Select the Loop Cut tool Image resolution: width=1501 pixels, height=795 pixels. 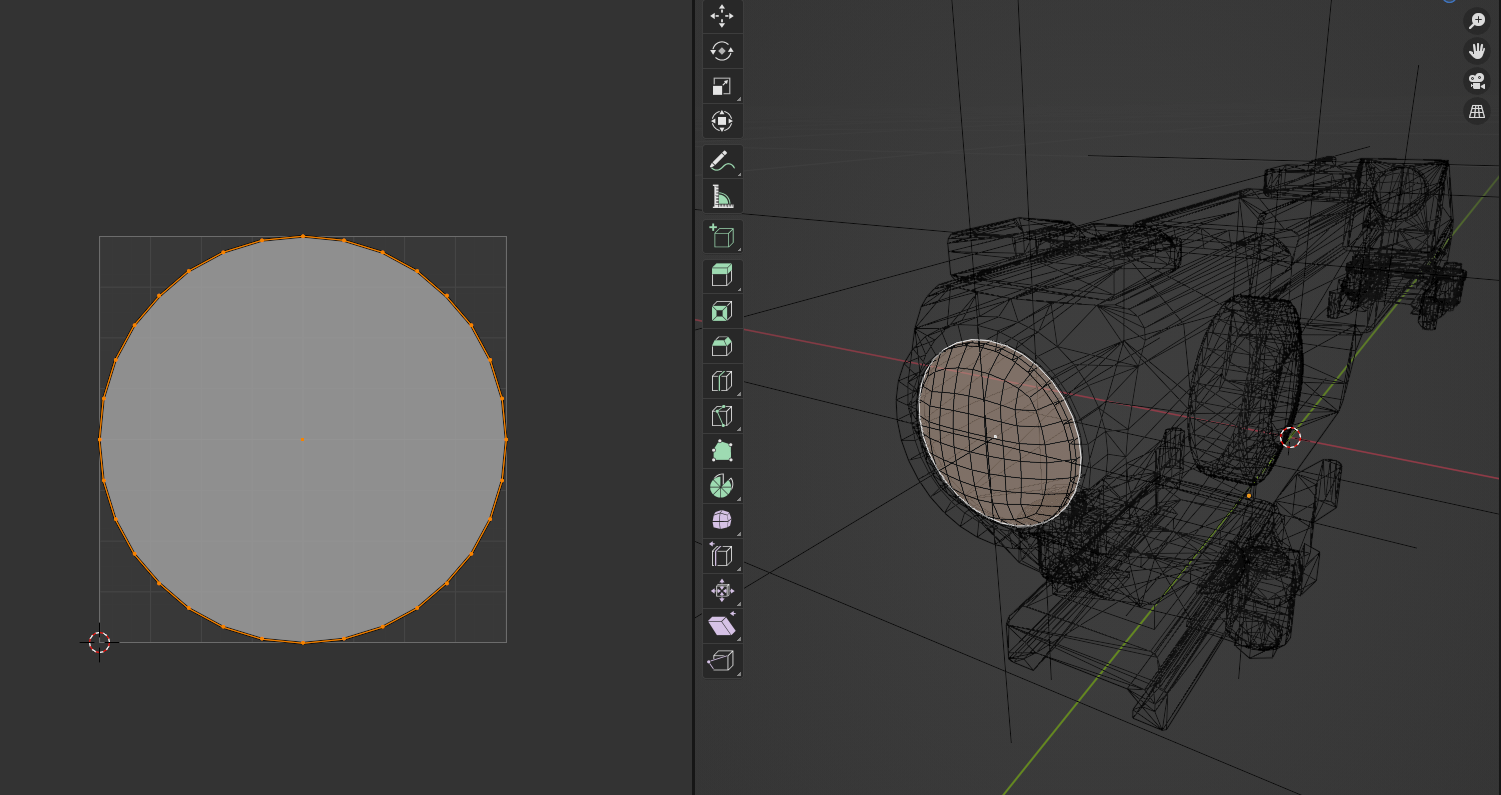[722, 382]
